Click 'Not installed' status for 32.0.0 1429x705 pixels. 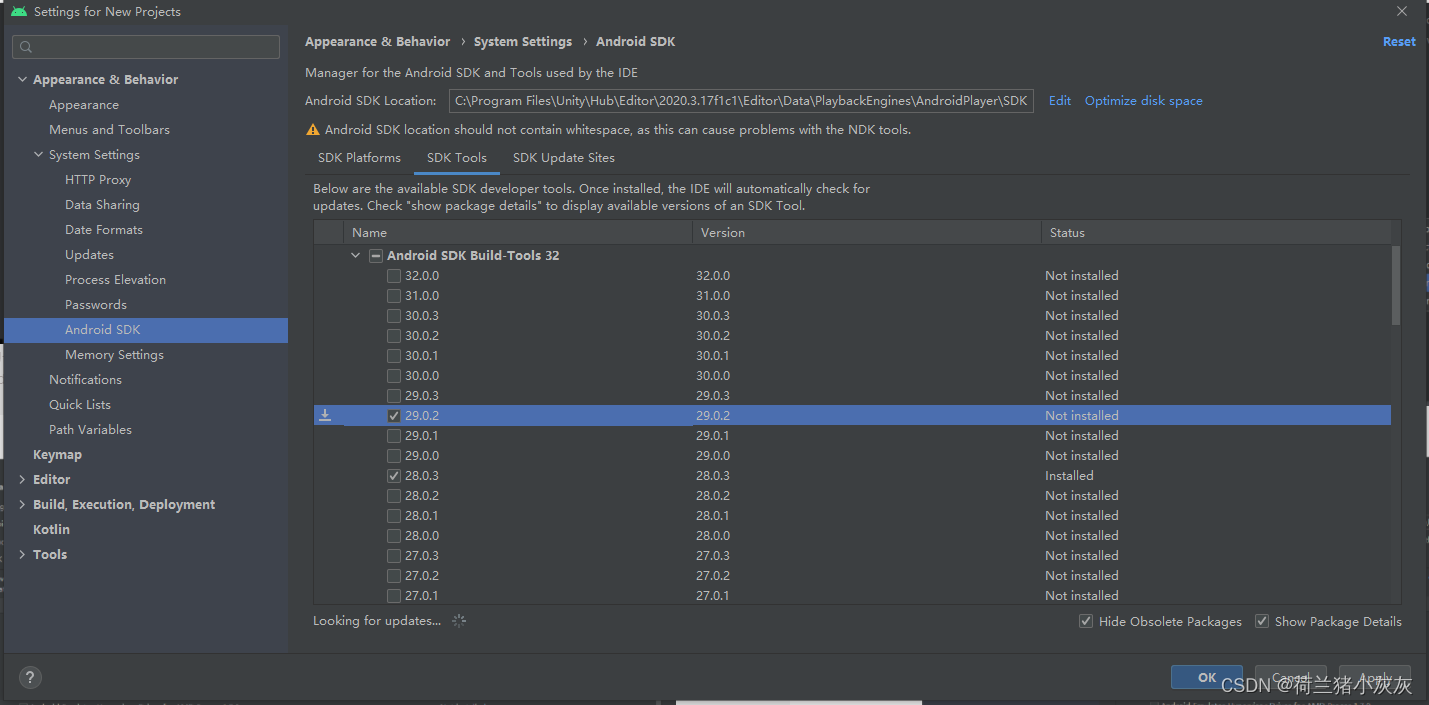tap(1082, 276)
